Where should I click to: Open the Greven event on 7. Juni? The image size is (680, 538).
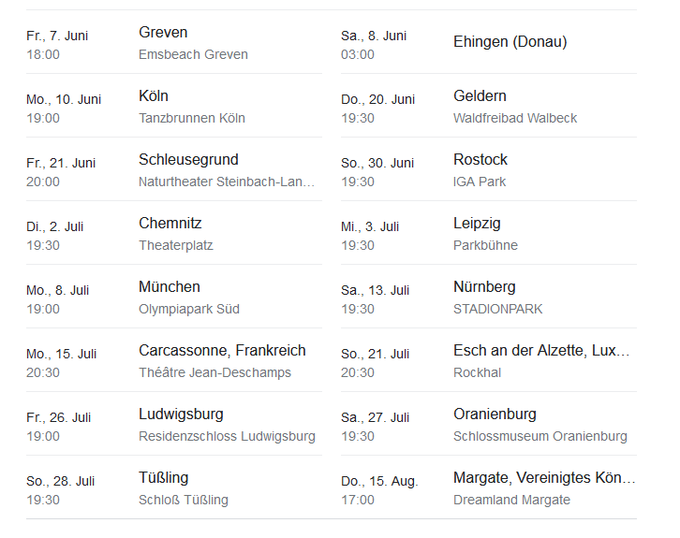point(163,33)
